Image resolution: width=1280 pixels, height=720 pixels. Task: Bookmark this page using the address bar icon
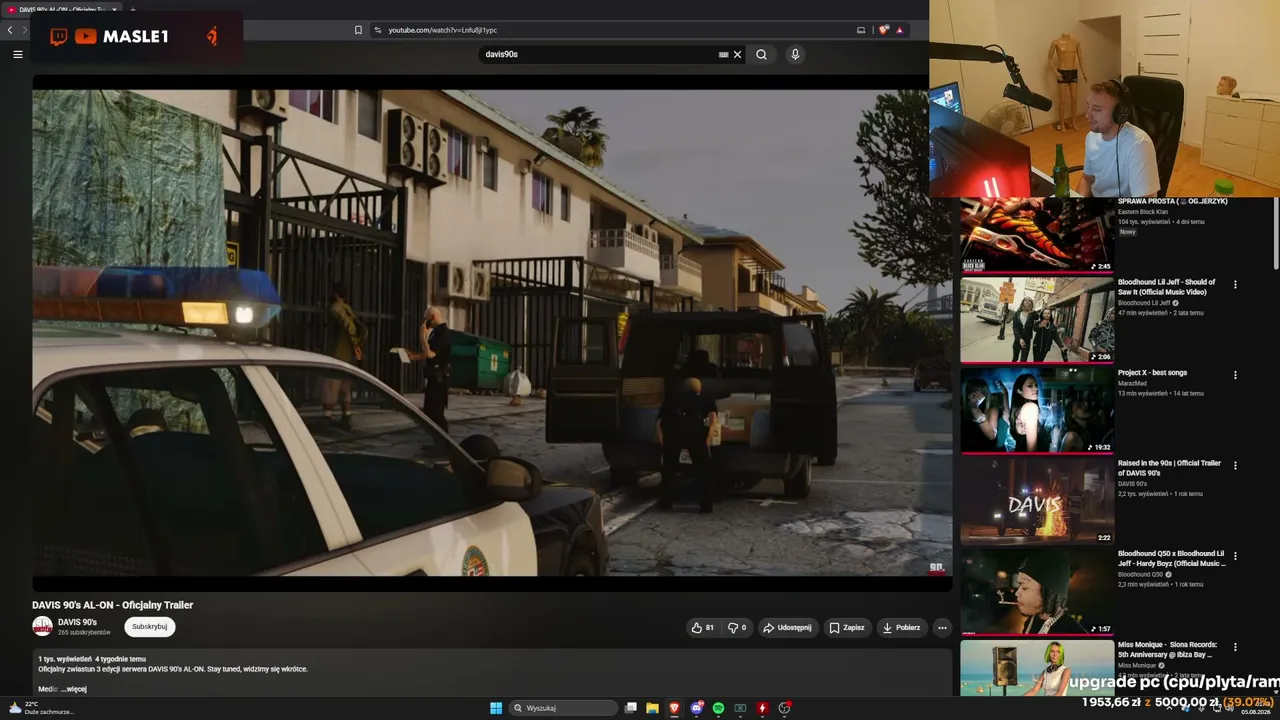pyautogui.click(x=358, y=30)
